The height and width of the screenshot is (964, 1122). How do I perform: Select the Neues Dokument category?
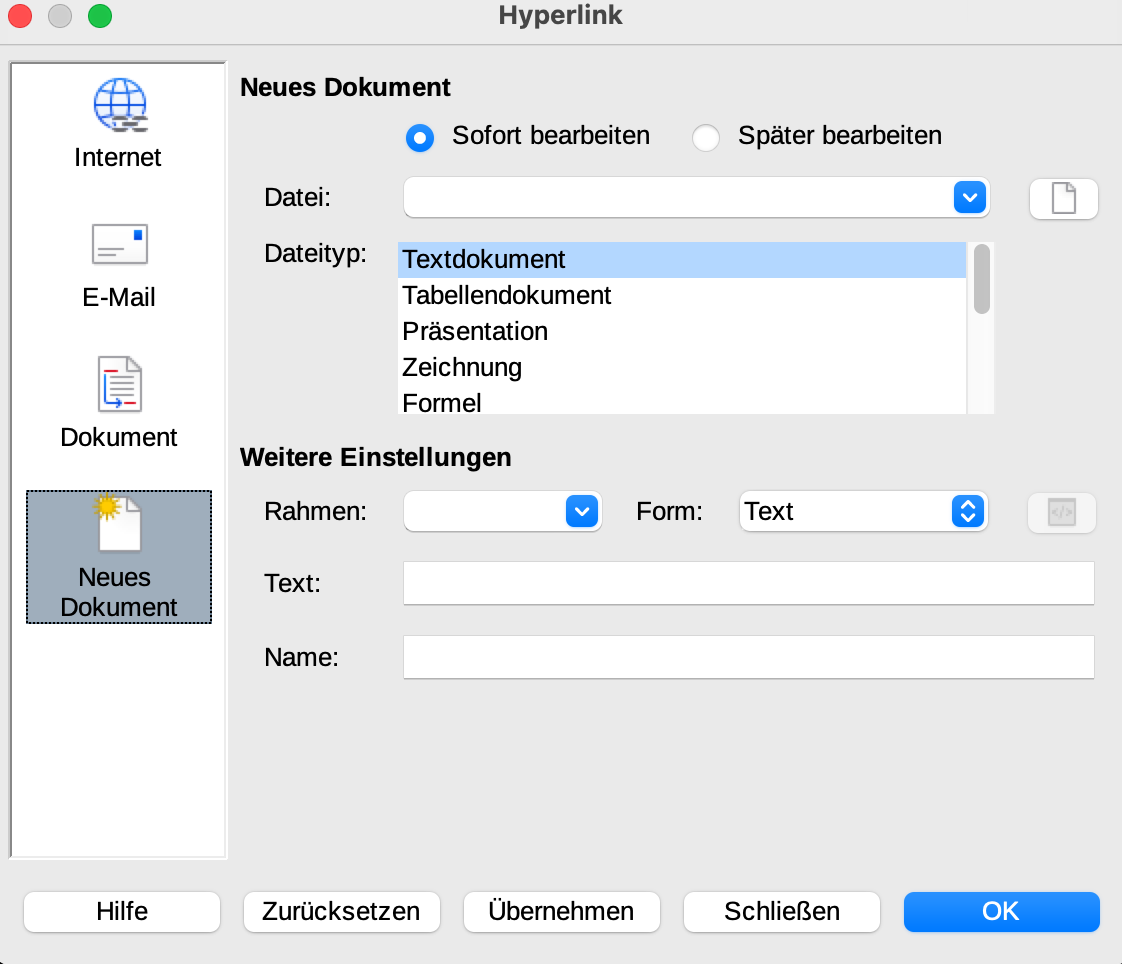(119, 557)
